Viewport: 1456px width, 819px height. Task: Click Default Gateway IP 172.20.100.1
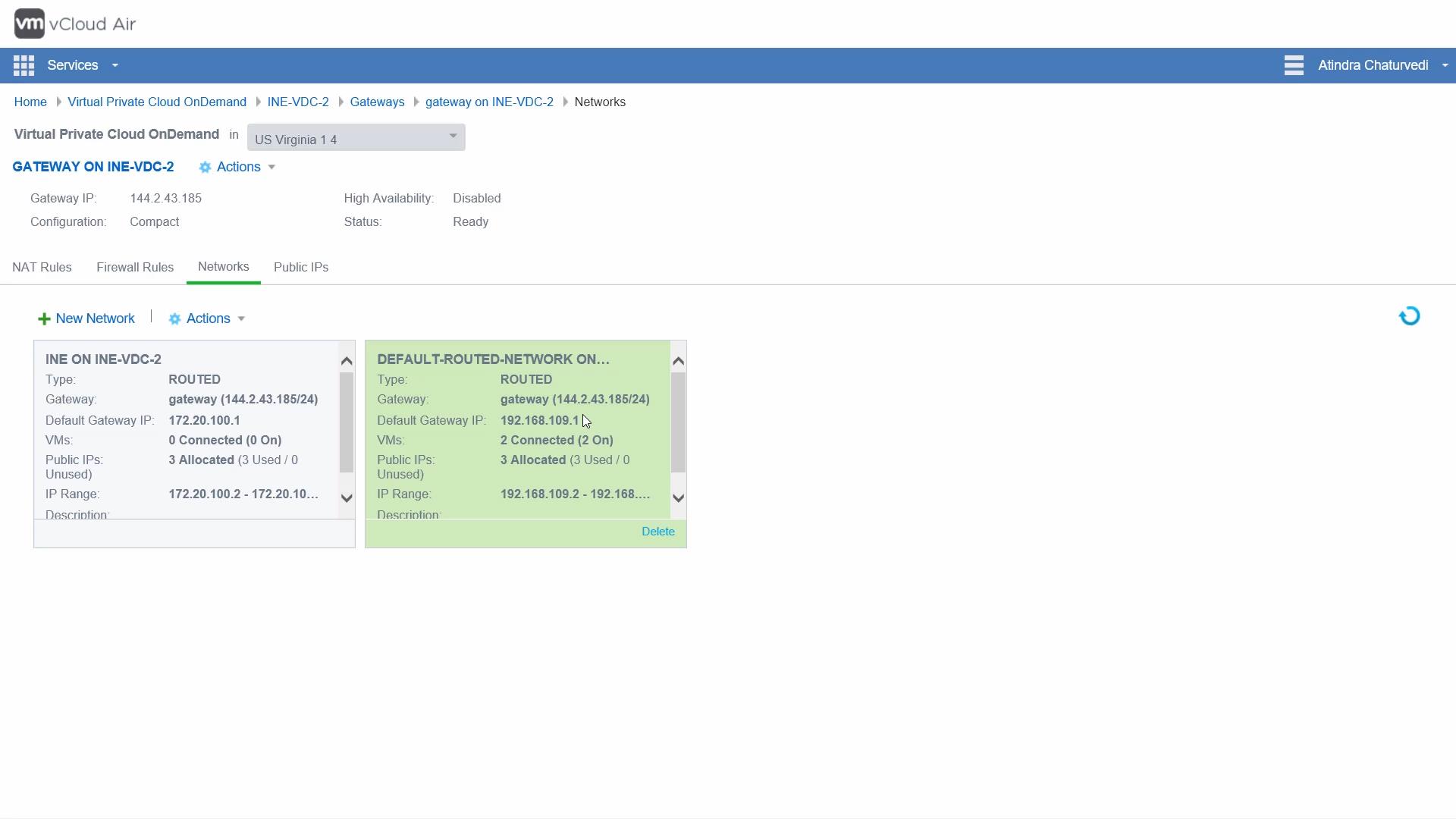pos(204,420)
